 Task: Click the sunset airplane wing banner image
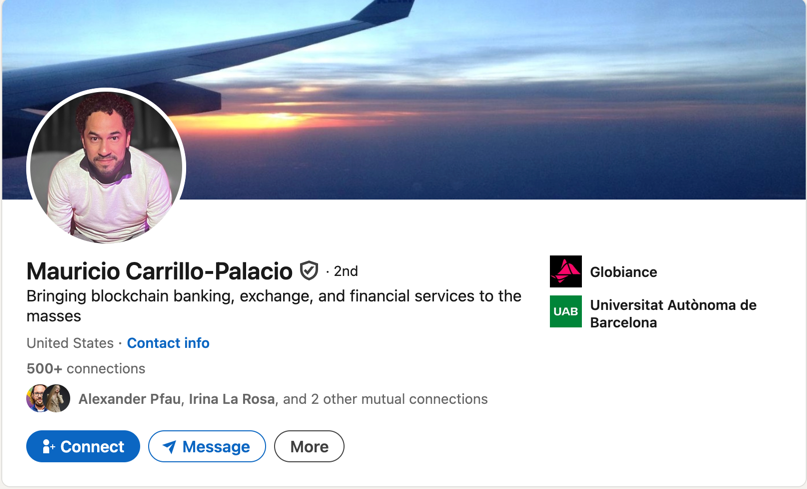pyautogui.click(x=500, y=100)
